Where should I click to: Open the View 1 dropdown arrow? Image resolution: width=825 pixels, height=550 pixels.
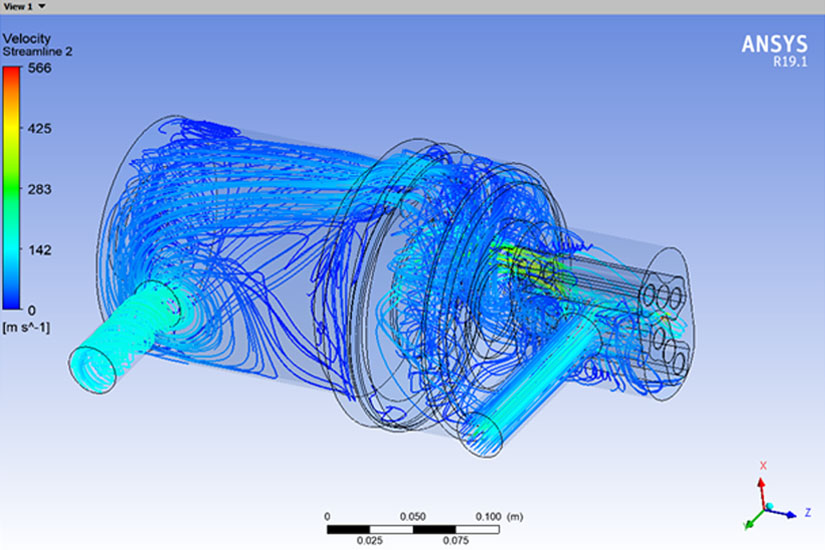tap(42, 6)
